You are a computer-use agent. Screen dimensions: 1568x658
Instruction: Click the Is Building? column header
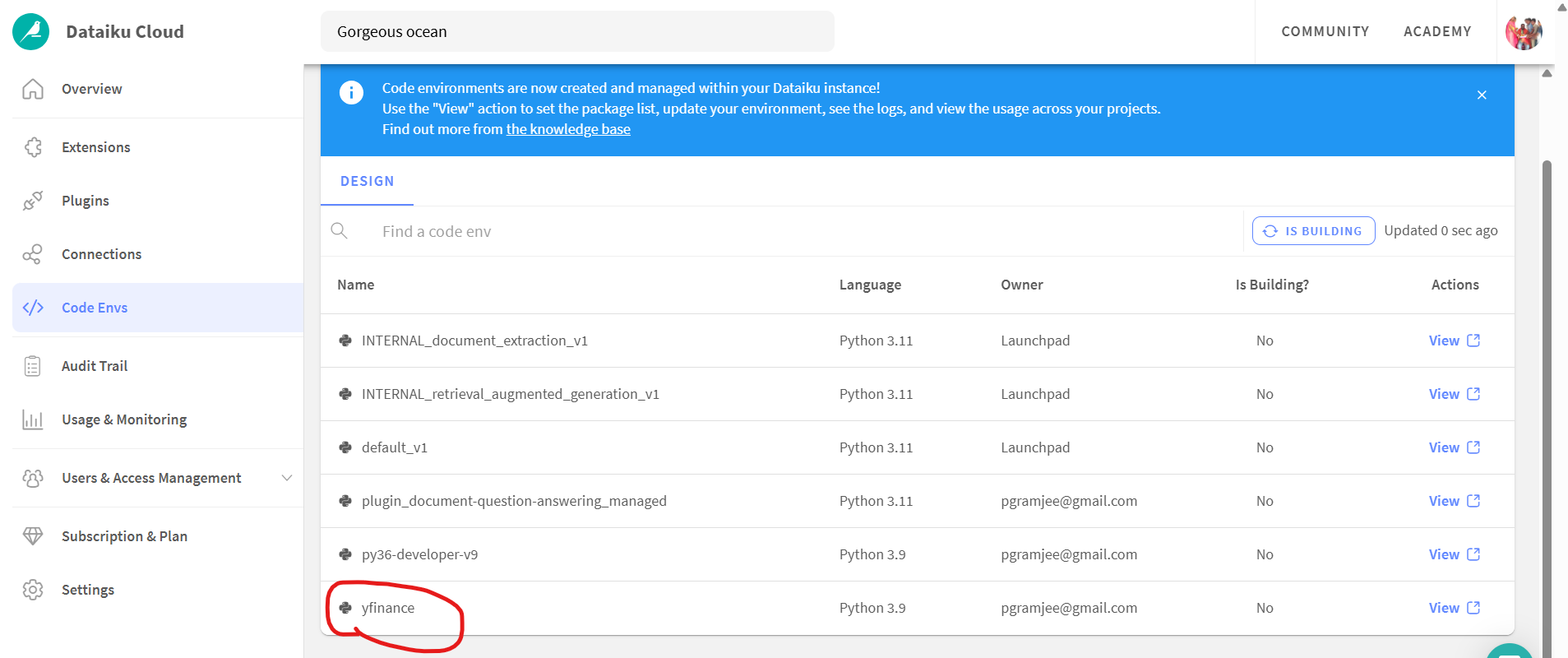pos(1272,285)
